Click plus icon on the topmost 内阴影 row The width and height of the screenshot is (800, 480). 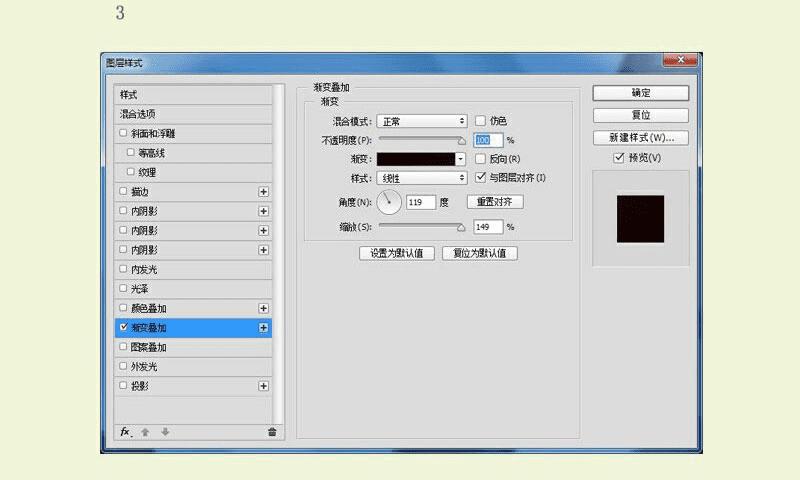pos(263,211)
